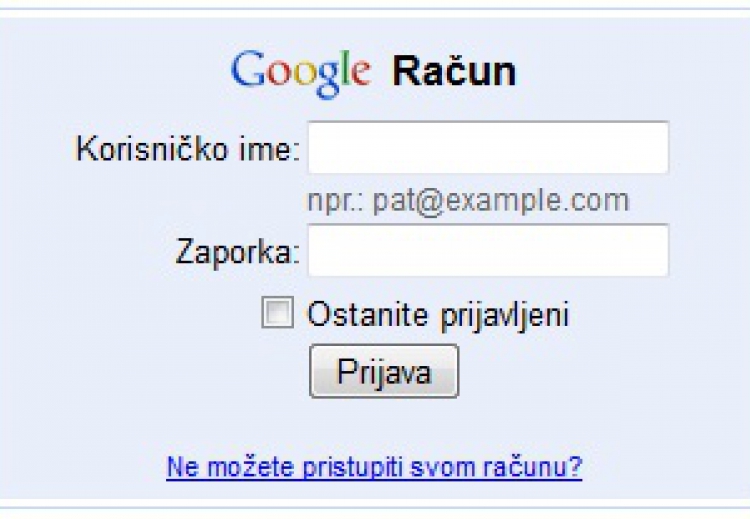Open the Ne možete pristupiti svom računu link
Screen dimensions: 750x519
374,466
